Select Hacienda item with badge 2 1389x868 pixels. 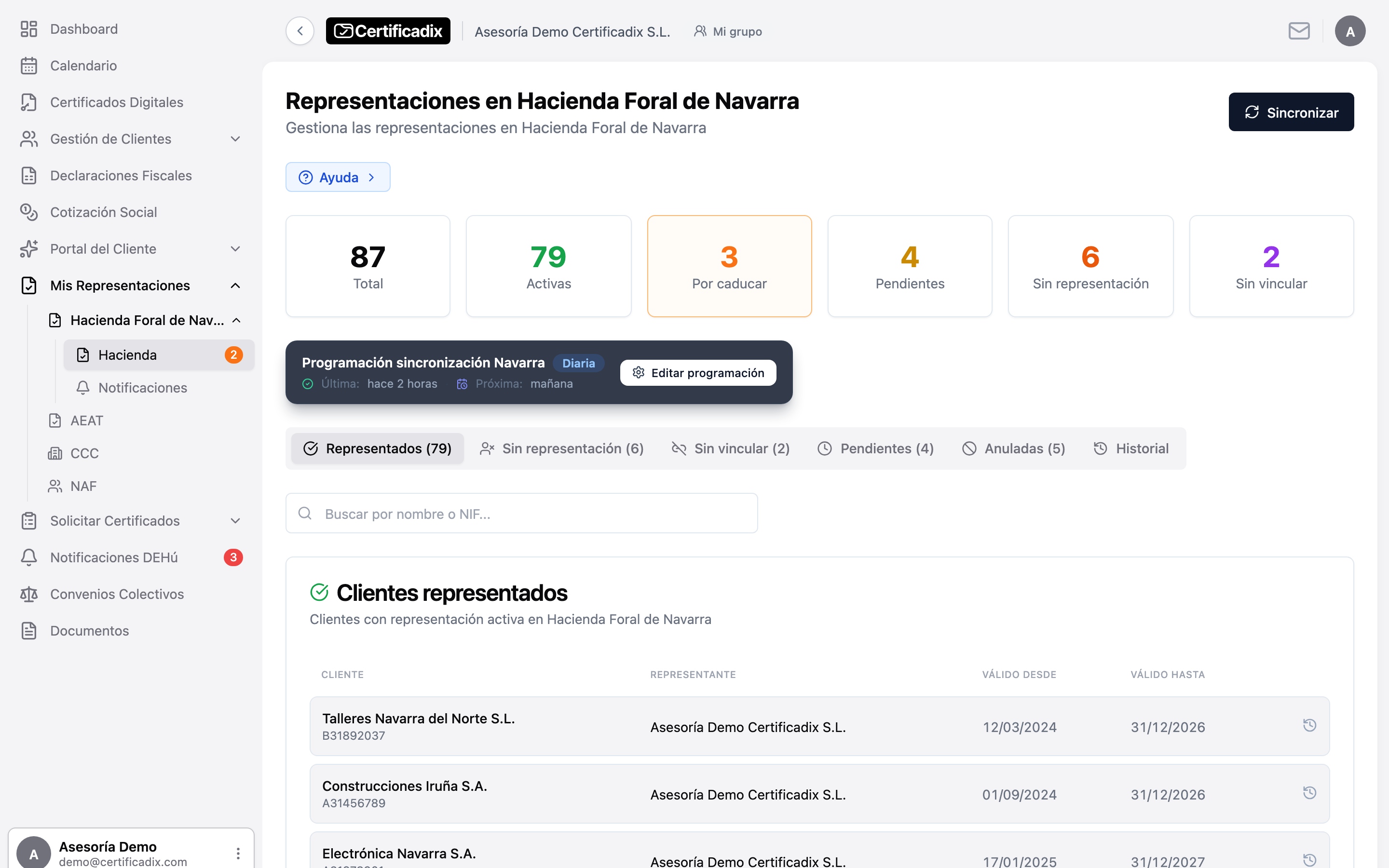click(x=159, y=355)
